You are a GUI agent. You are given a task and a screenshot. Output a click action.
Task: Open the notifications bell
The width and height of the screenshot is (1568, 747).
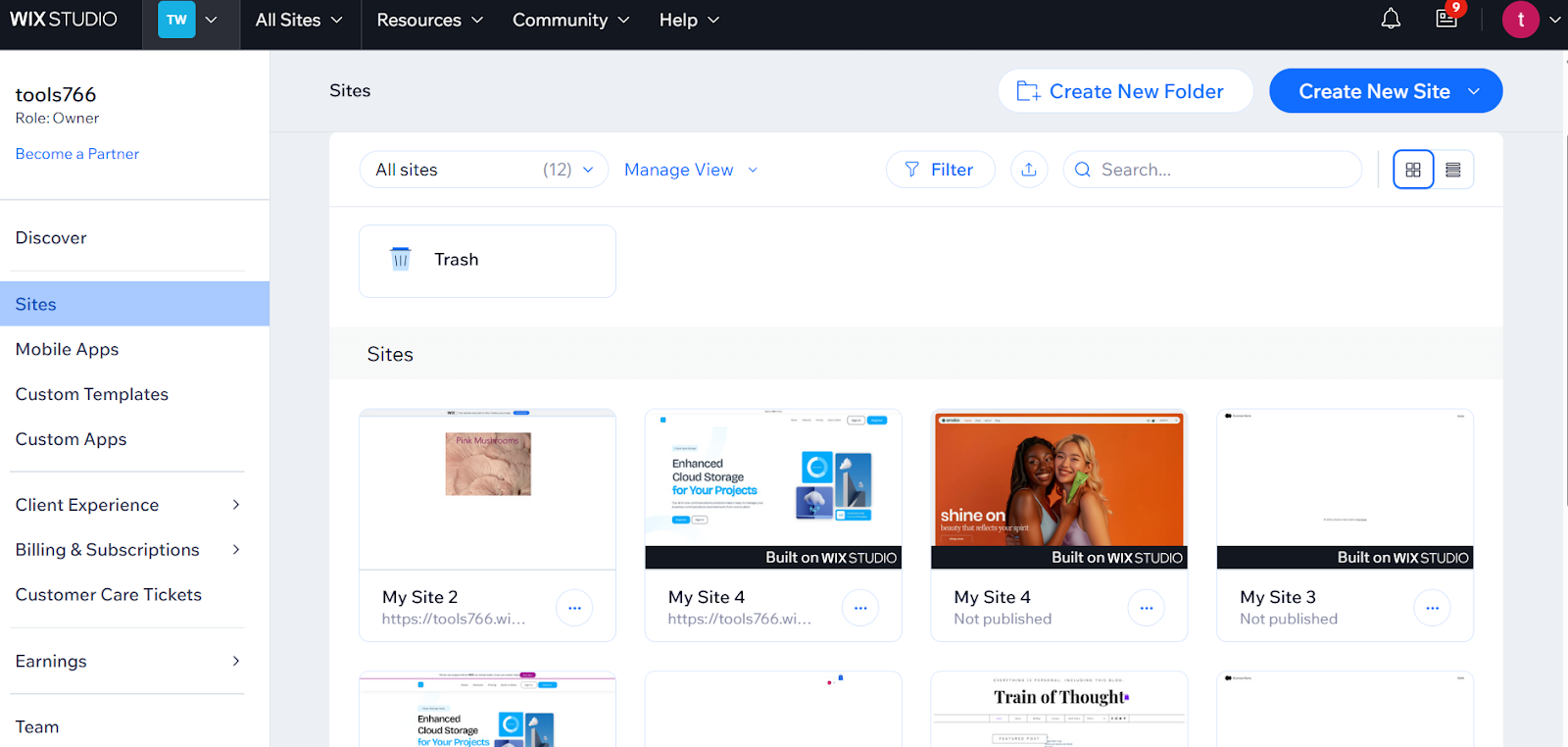pyautogui.click(x=1391, y=20)
